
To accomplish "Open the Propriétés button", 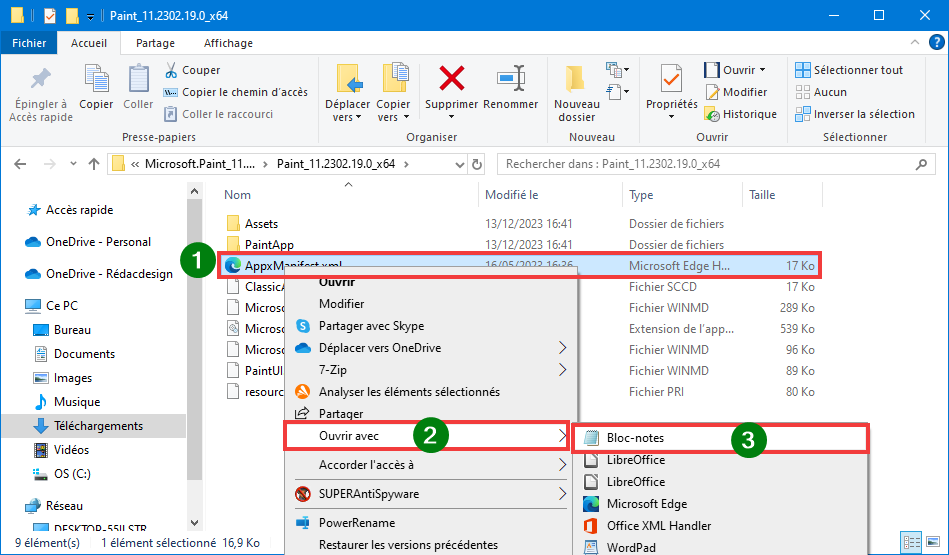I will [x=671, y=93].
